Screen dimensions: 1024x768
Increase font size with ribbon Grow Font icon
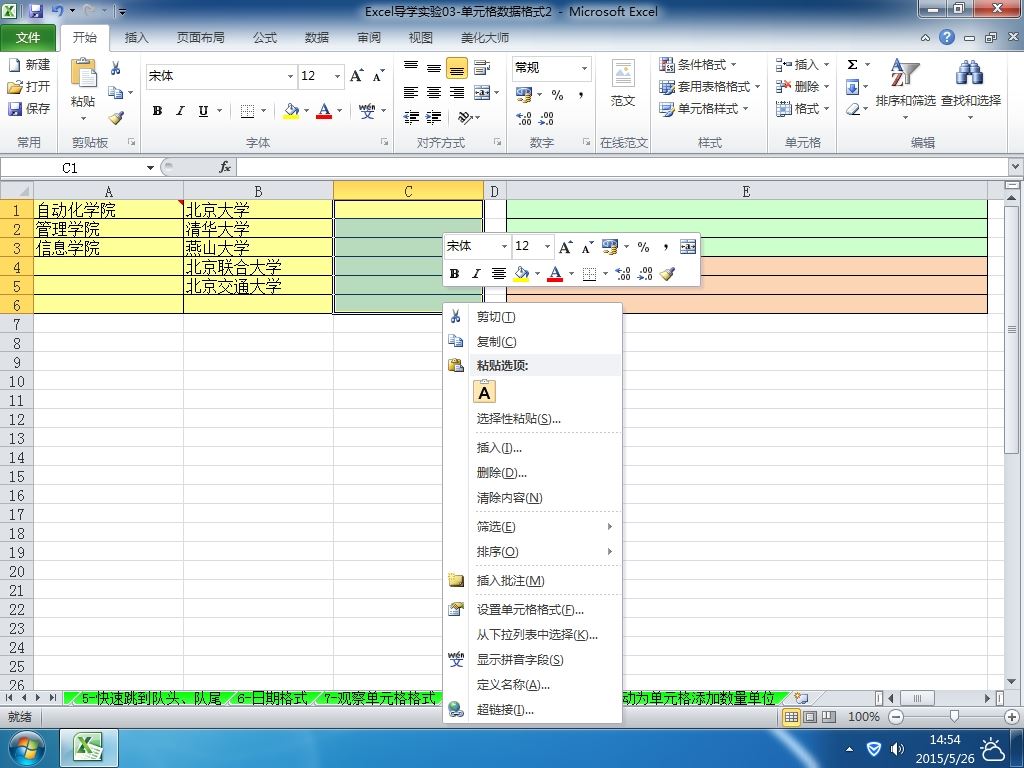[357, 76]
